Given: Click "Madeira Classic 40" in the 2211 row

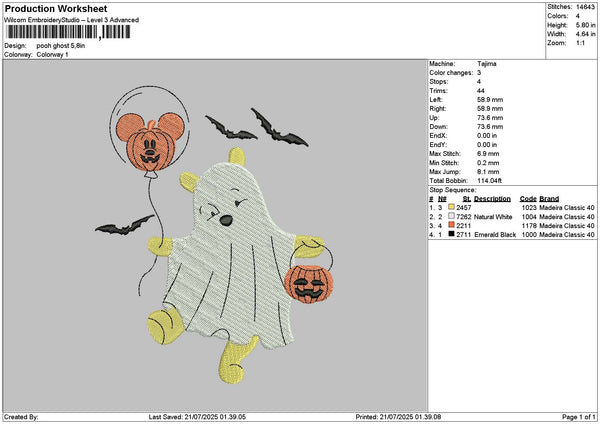Looking at the screenshot, I should point(567,225).
